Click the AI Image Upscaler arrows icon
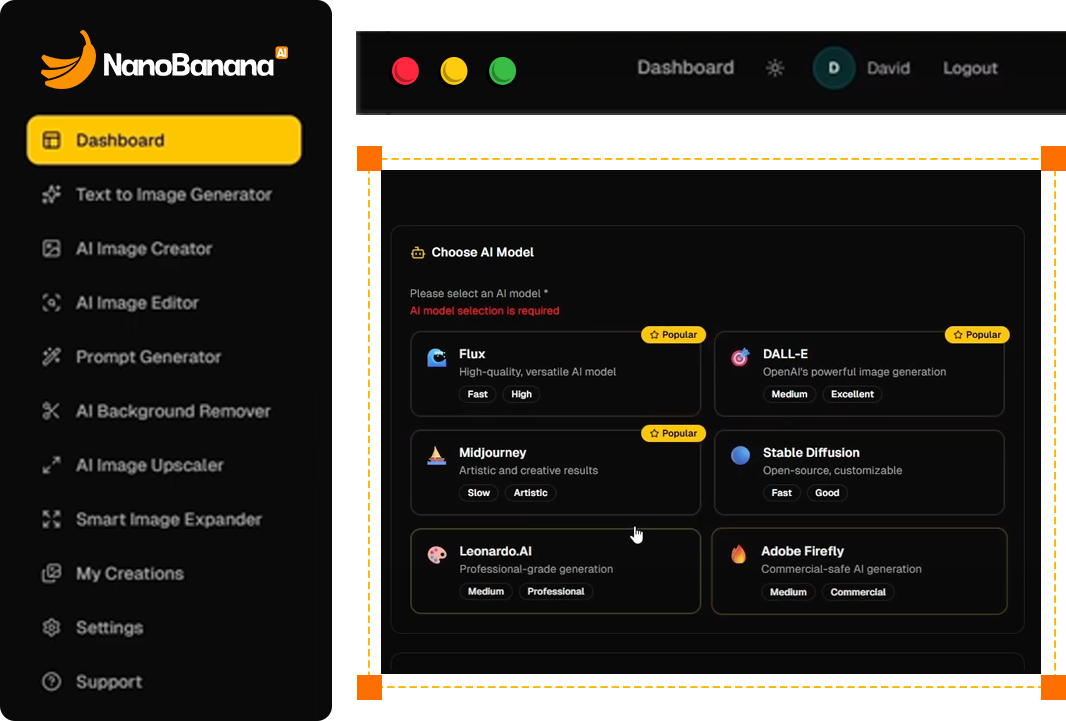The width and height of the screenshot is (1066, 721). tap(52, 465)
